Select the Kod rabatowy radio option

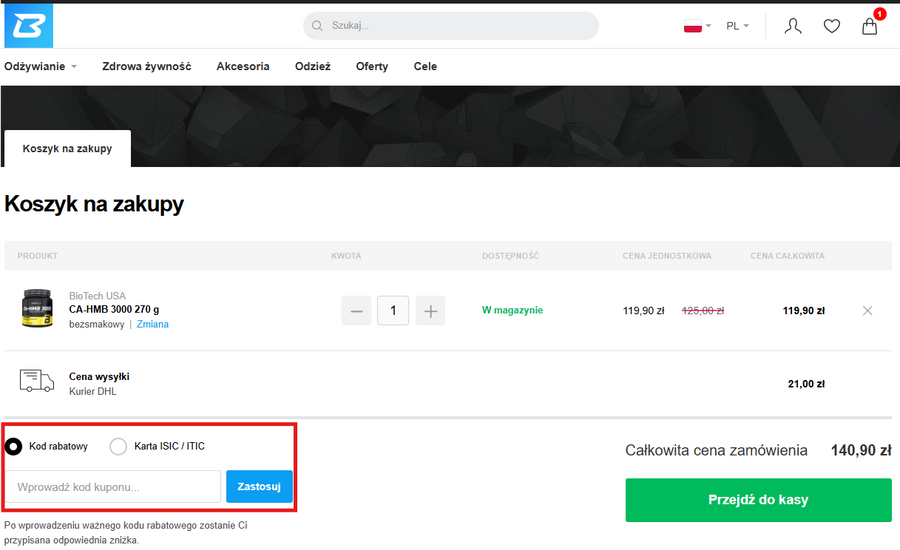[x=14, y=446]
